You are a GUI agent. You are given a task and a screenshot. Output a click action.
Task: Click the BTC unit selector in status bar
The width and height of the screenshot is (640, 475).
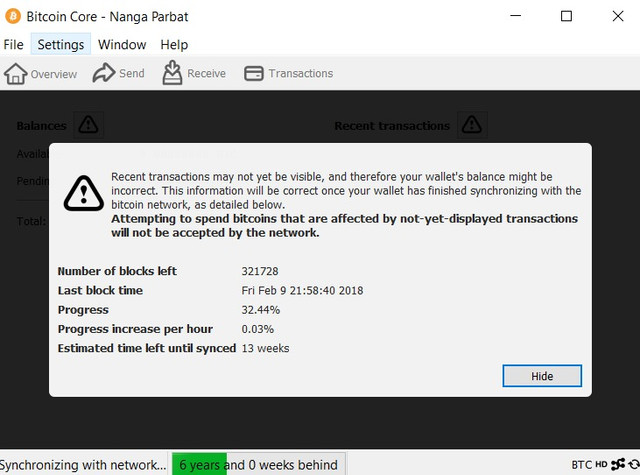tap(582, 464)
